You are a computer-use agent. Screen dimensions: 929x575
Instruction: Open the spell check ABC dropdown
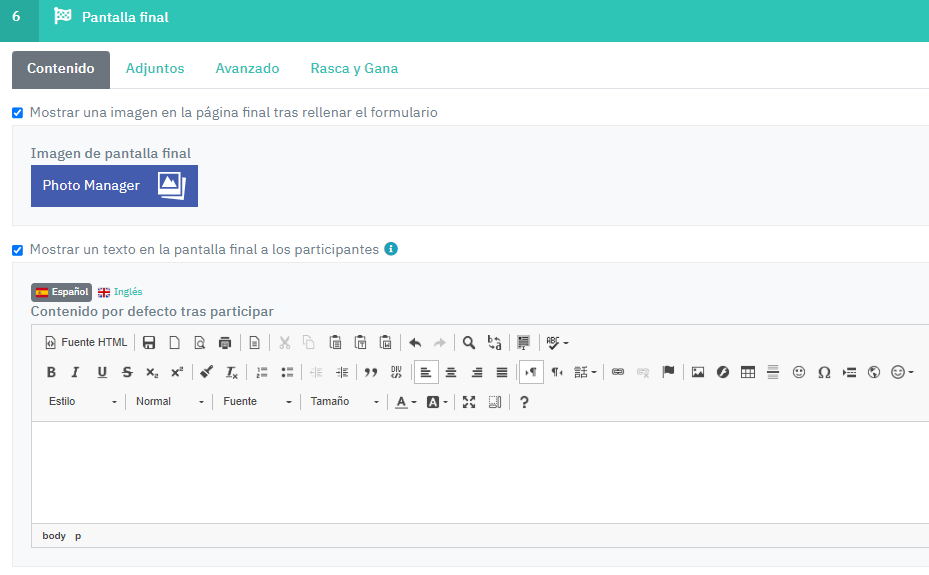point(557,342)
